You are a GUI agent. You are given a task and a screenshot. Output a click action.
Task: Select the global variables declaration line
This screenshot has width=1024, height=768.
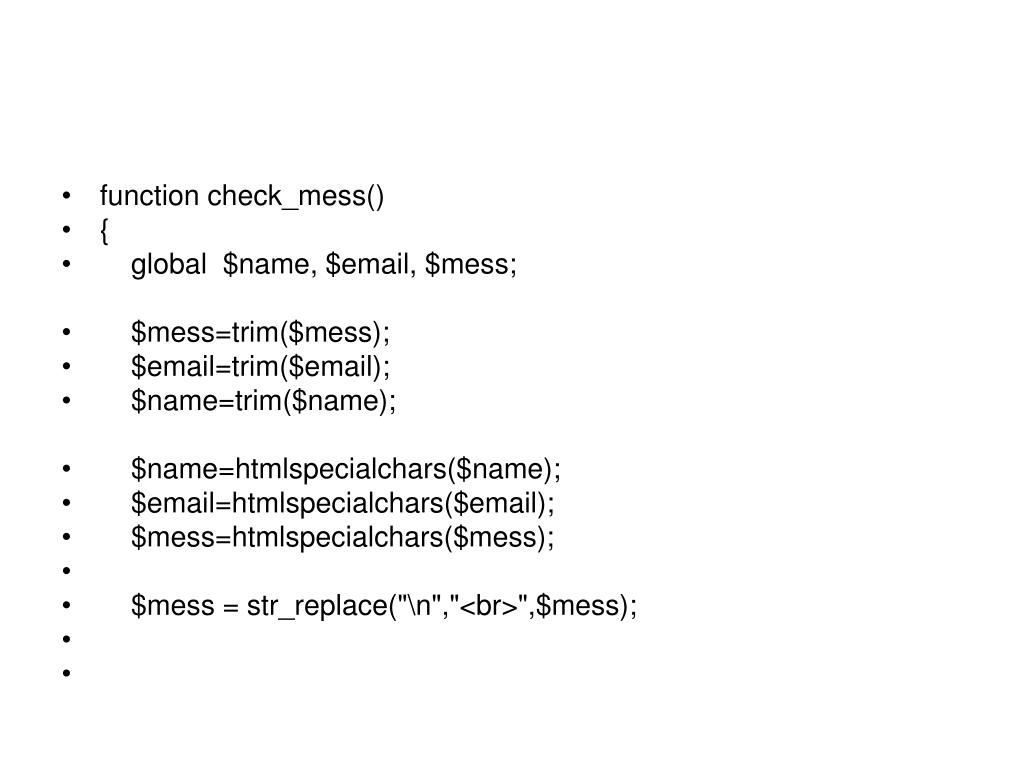pyautogui.click(x=324, y=264)
